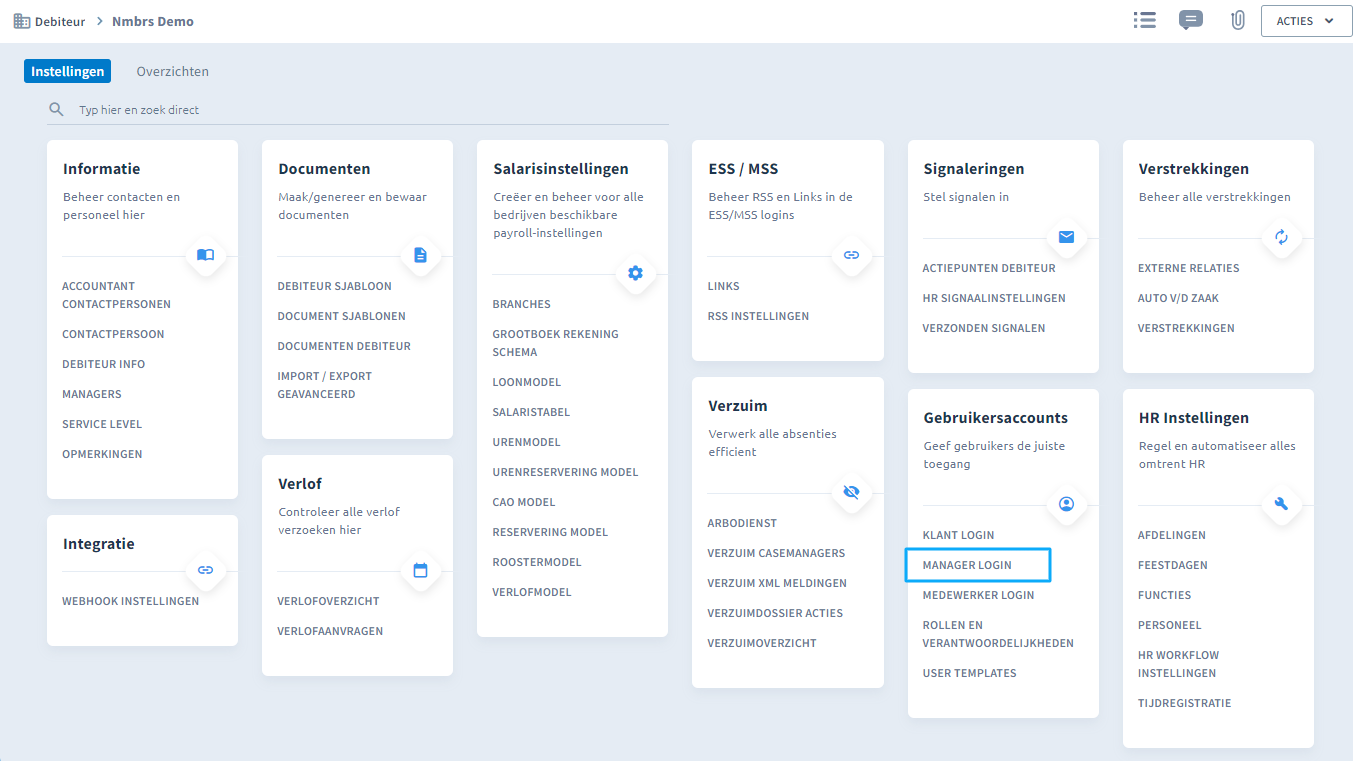This screenshot has height=761, width=1353.
Task: Open Branches under Salarisinstellingen
Action: [x=521, y=304]
